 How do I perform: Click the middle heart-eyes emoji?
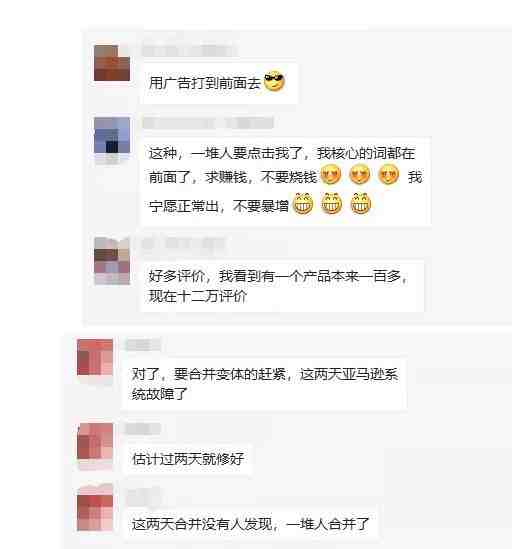(x=360, y=175)
